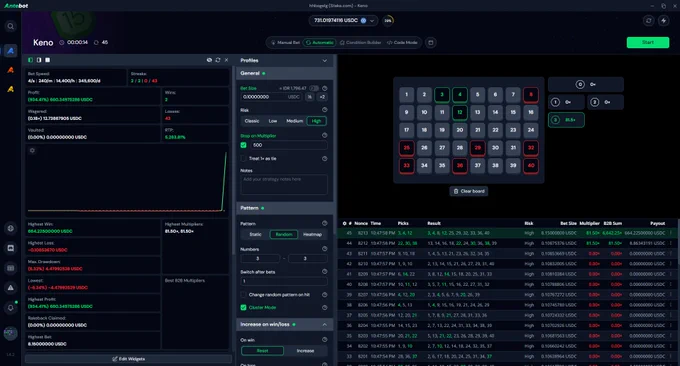Uncheck the Stop on Multiplier checkbox
The height and width of the screenshot is (366, 680).
243,145
